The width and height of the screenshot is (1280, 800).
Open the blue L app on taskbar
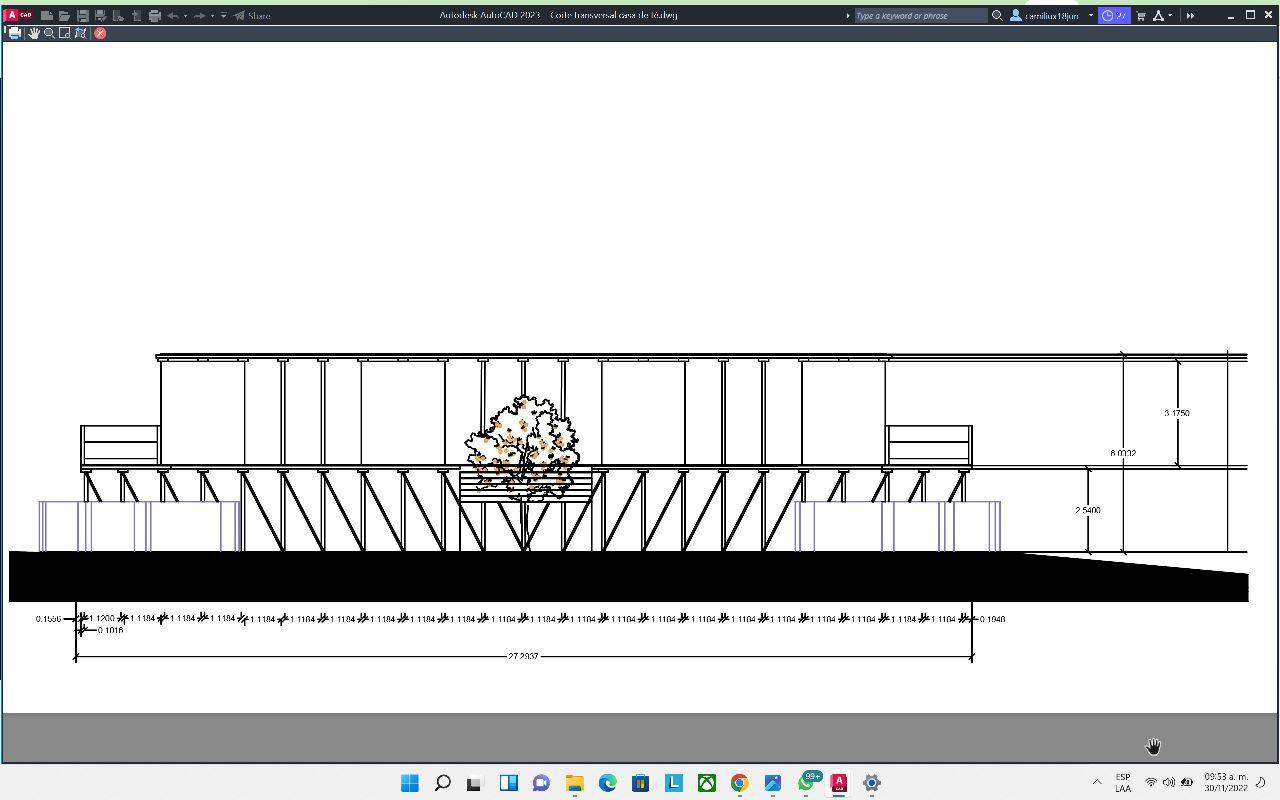point(673,783)
